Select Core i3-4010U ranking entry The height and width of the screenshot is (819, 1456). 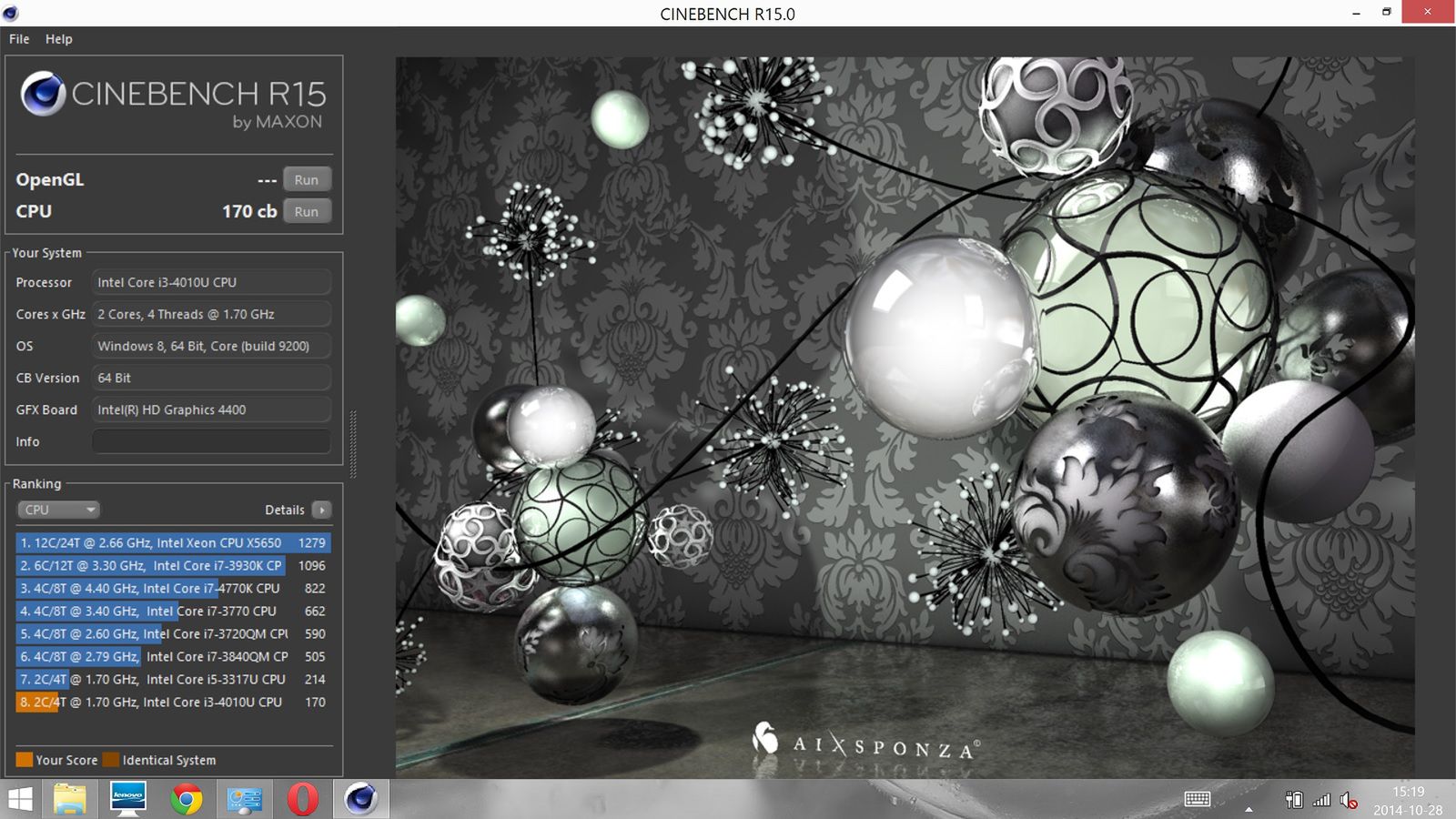tap(173, 702)
